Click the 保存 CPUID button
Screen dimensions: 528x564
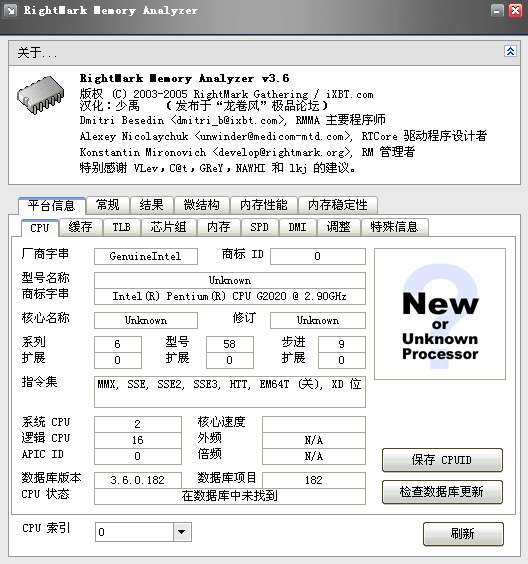coord(442,460)
